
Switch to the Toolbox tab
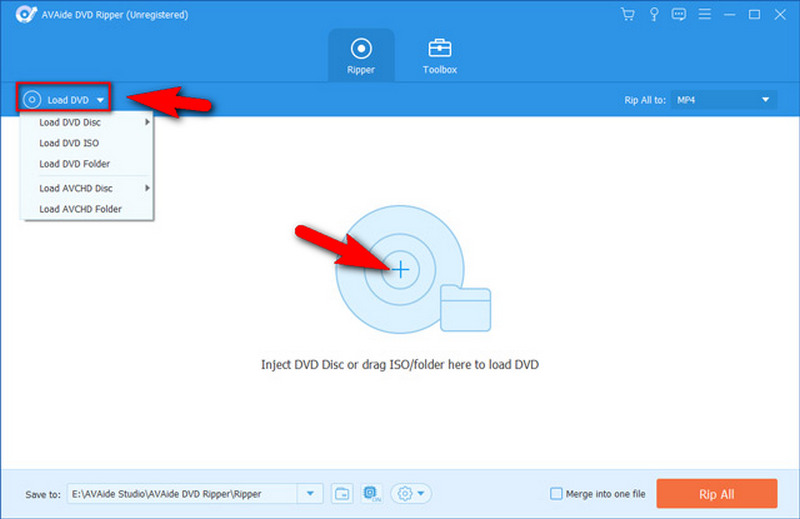(440, 56)
